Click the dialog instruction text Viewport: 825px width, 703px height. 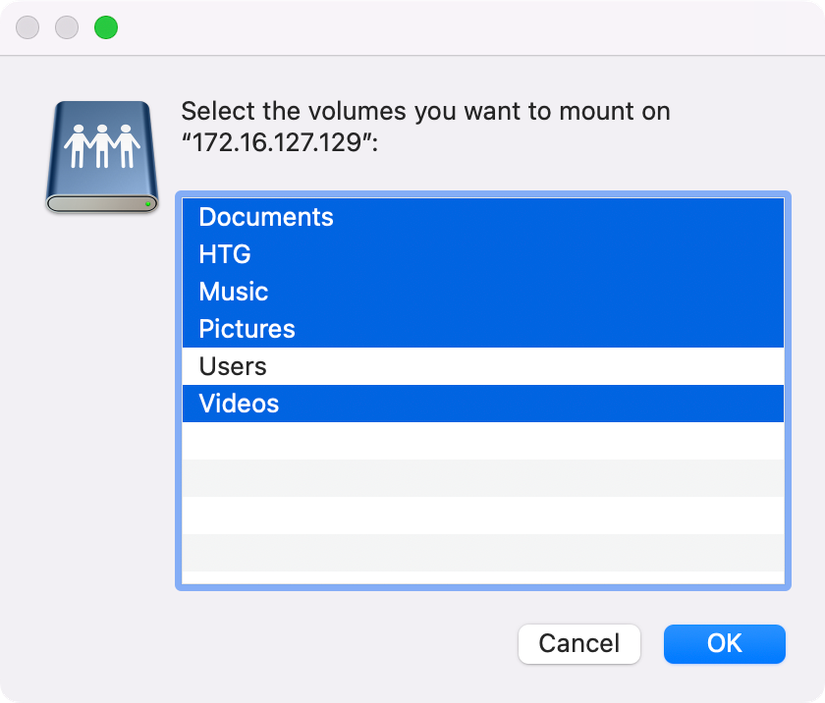(425, 111)
